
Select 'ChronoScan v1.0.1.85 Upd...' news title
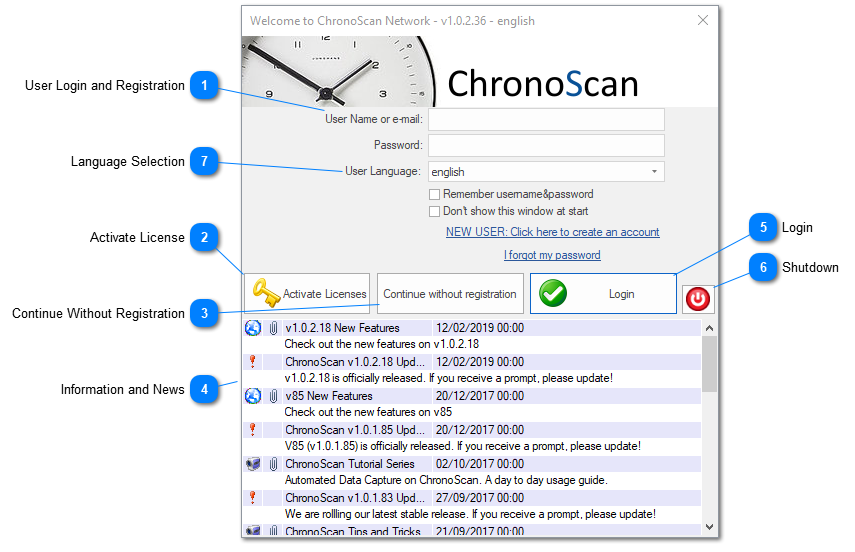(x=355, y=430)
